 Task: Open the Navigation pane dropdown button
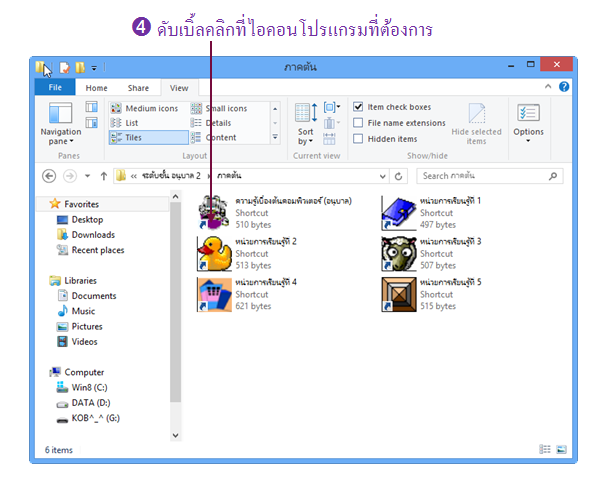[x=61, y=124]
